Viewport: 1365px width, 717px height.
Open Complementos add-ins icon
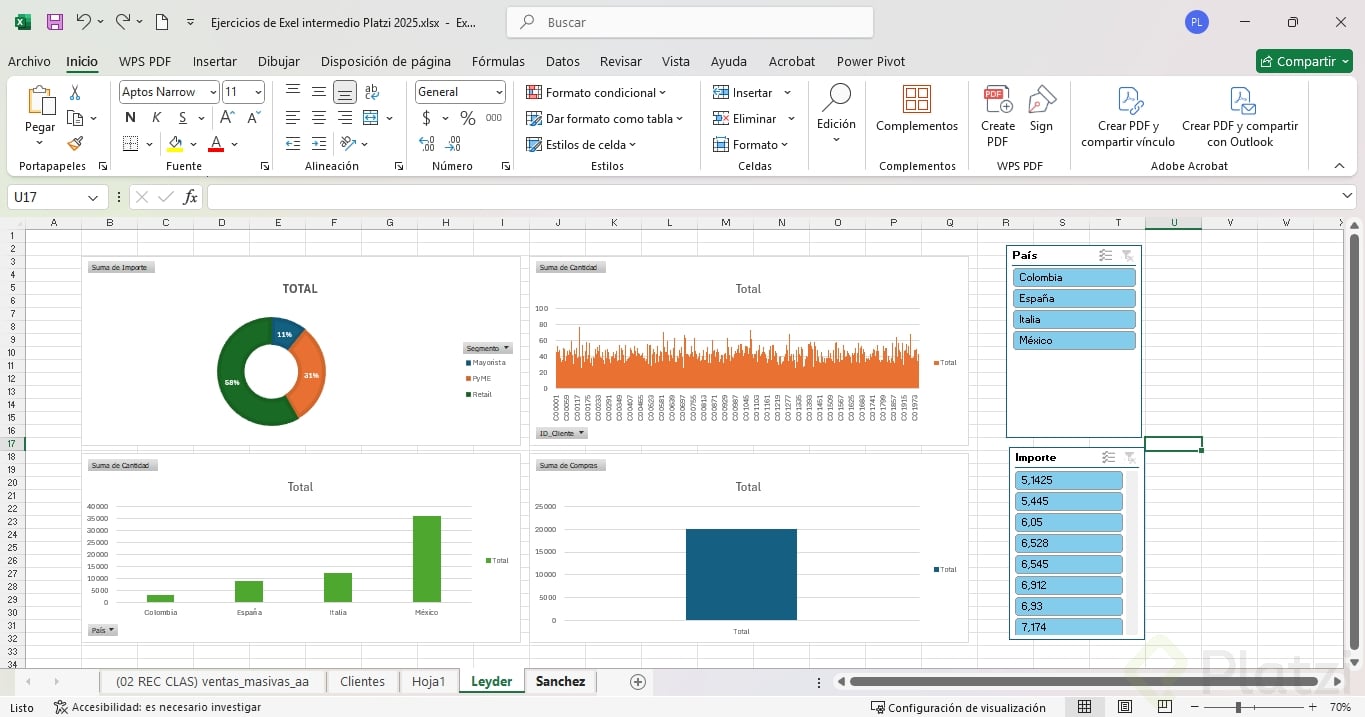click(x=916, y=100)
